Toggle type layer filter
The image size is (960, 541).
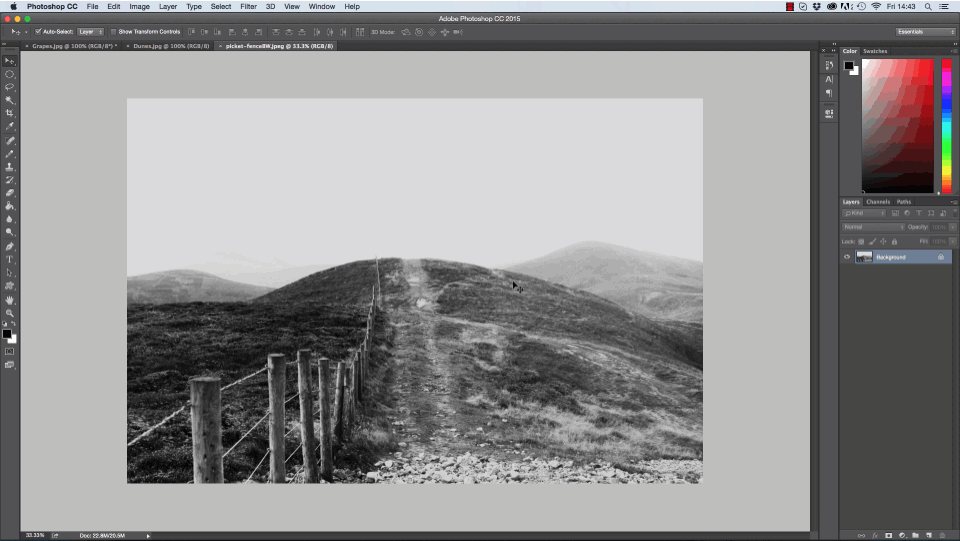click(x=919, y=213)
